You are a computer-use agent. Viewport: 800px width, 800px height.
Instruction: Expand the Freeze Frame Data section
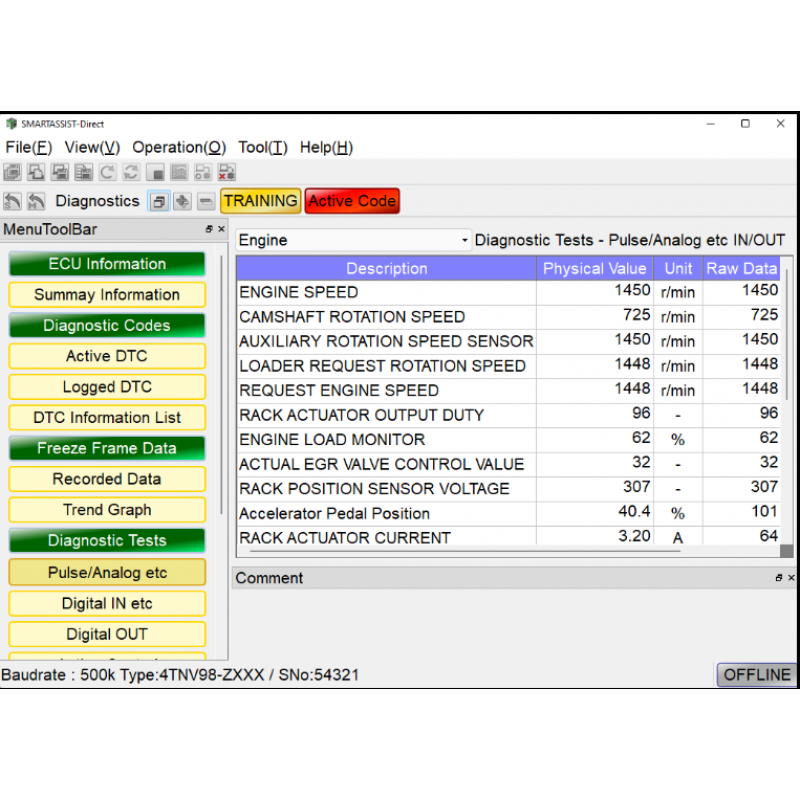click(x=106, y=448)
